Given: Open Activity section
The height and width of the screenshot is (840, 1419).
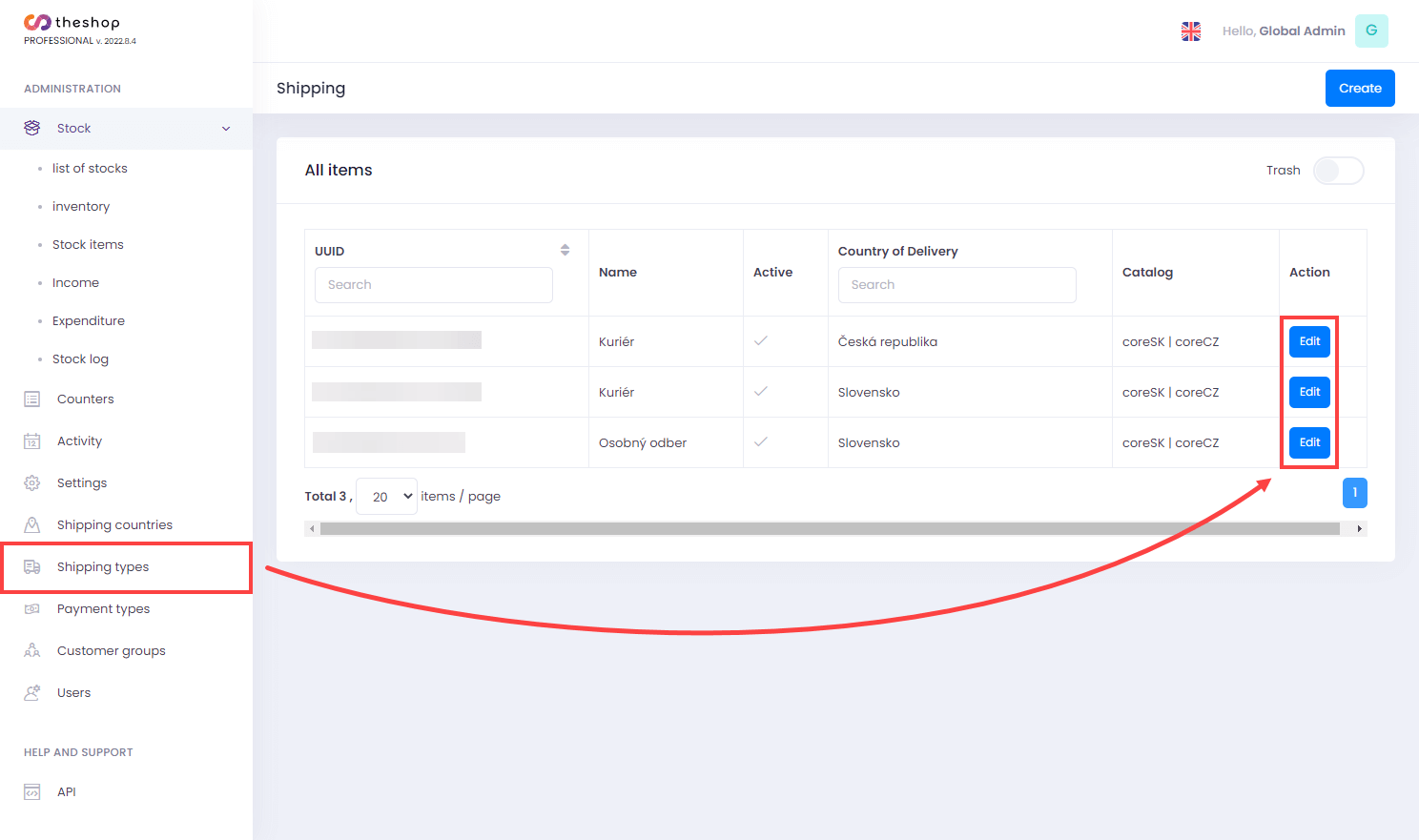Looking at the screenshot, I should coord(79,441).
